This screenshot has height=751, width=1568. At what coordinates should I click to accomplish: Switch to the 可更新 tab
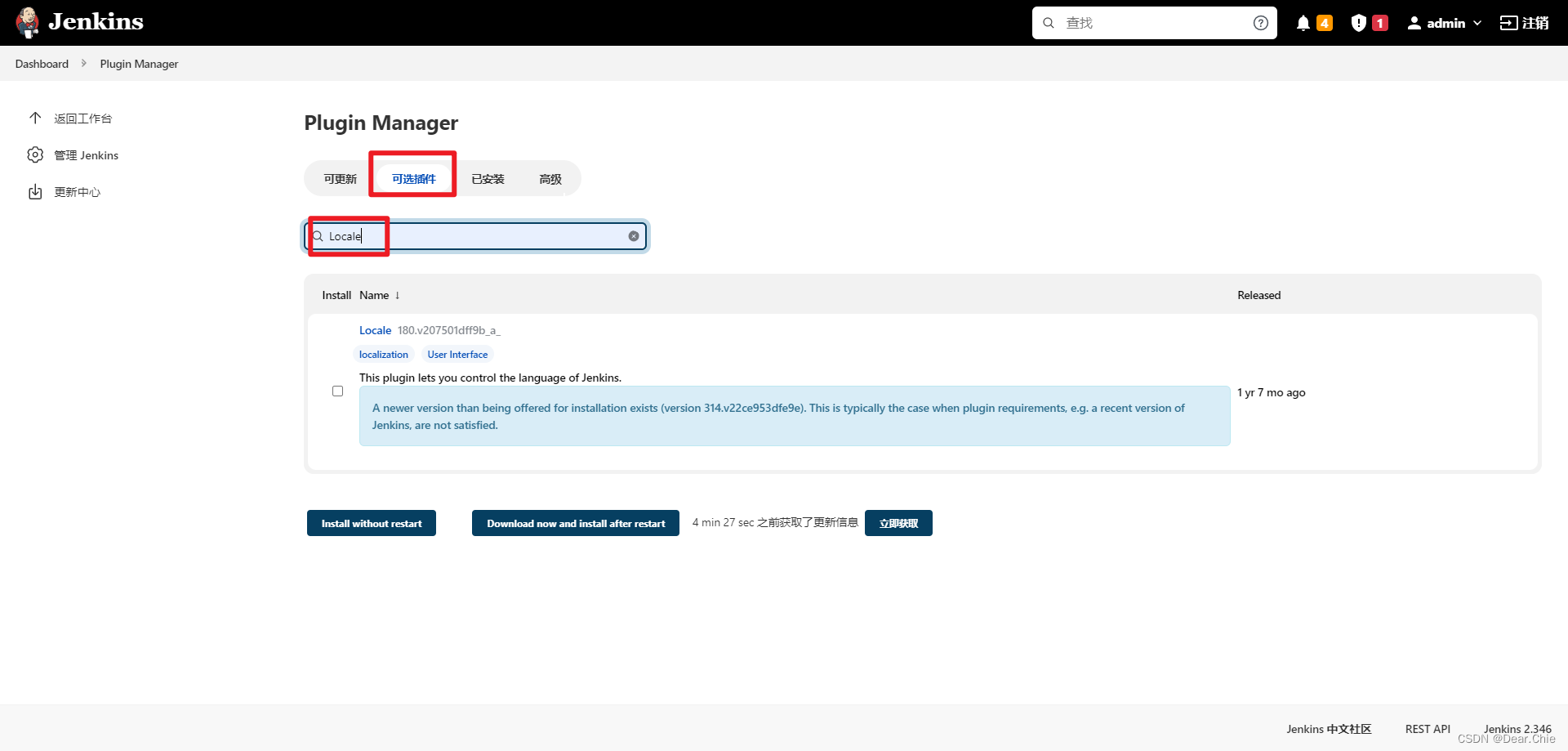340,179
